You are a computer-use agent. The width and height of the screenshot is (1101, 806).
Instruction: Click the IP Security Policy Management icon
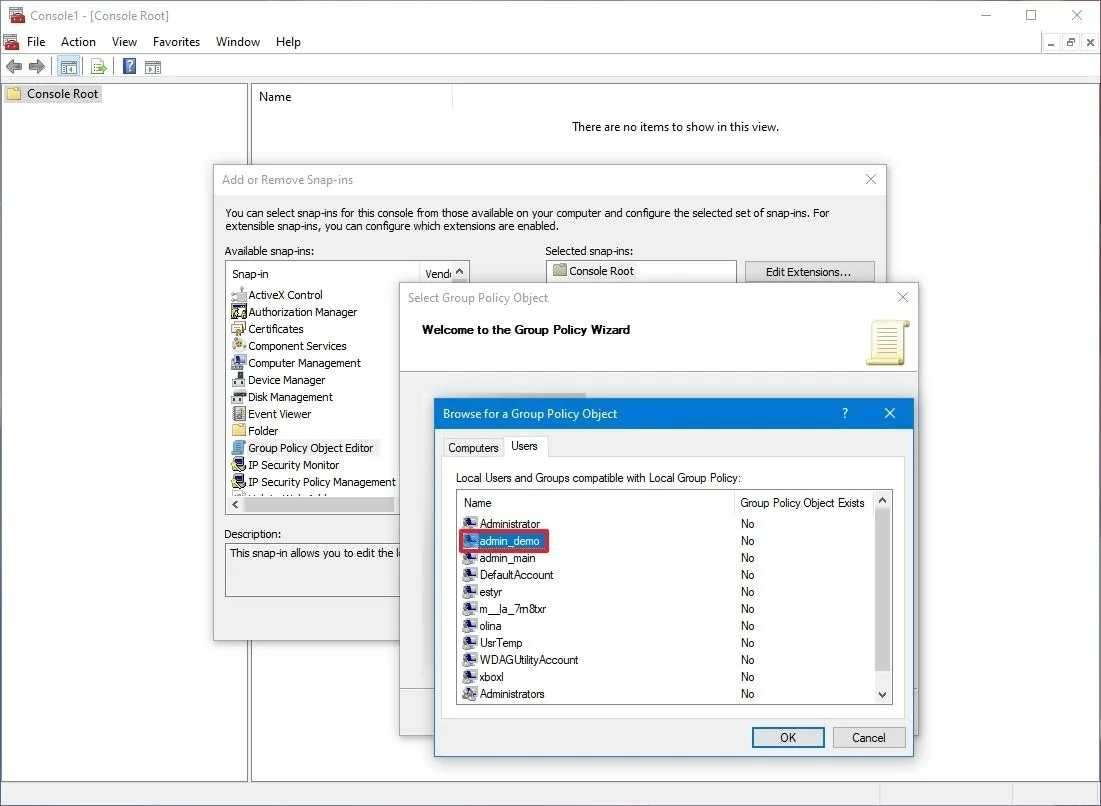point(239,482)
